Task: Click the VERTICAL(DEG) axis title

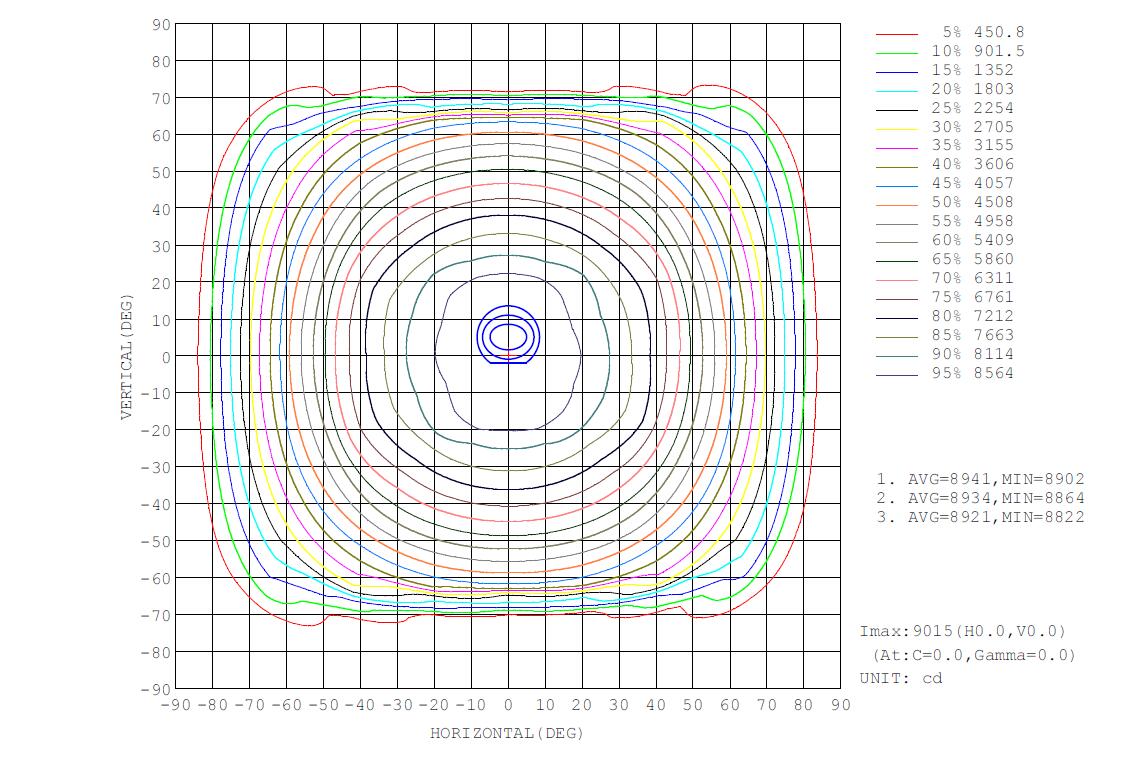Action: (127, 357)
